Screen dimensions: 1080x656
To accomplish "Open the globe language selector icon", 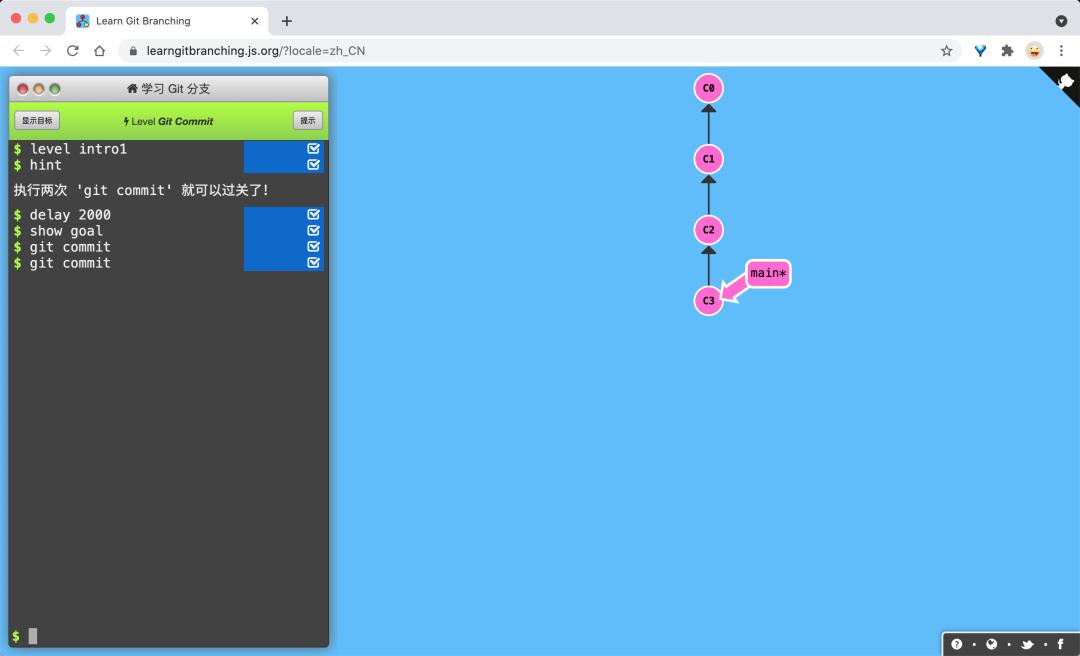I will pyautogui.click(x=992, y=644).
